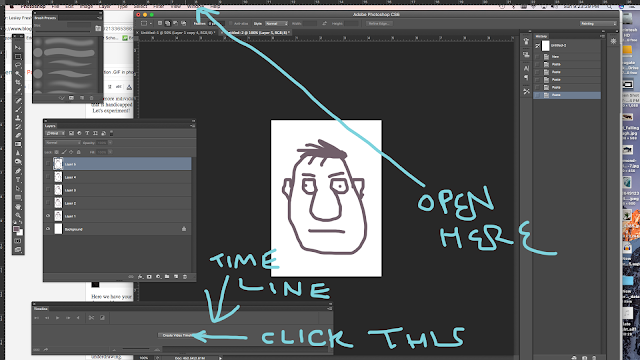Hide Layer 1 using its eye icon
640x360 pixels.
(48, 216)
